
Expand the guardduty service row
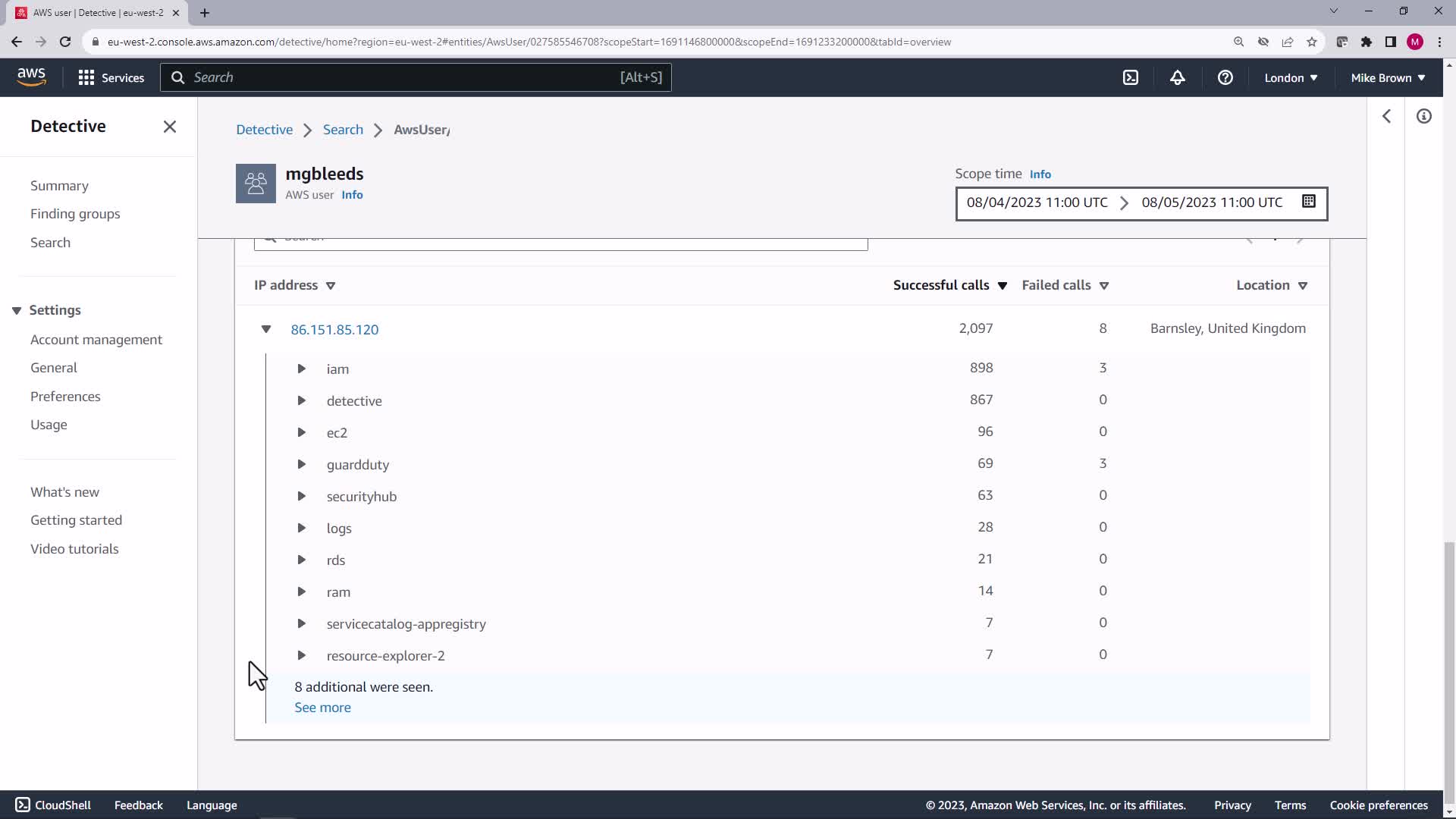(x=301, y=464)
